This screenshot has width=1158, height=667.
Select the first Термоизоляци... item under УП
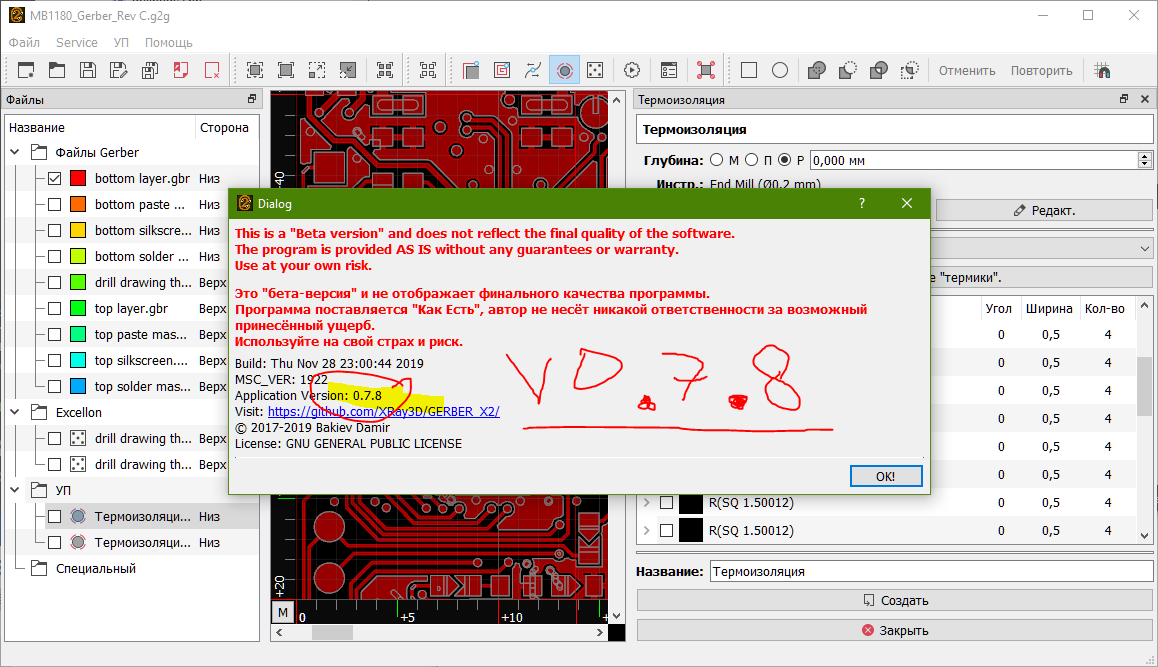pos(142,516)
